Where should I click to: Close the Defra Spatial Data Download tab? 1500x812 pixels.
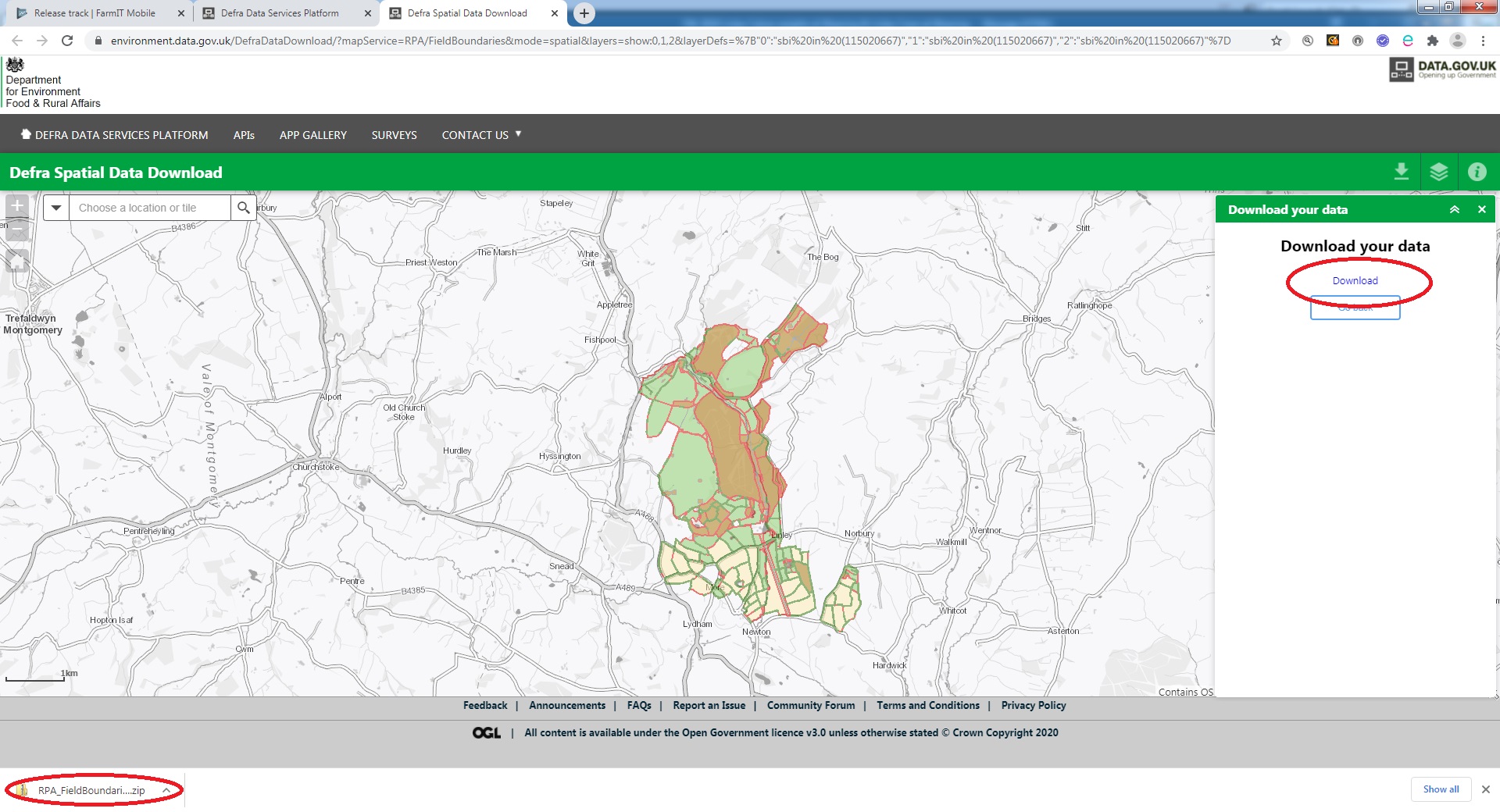554,13
